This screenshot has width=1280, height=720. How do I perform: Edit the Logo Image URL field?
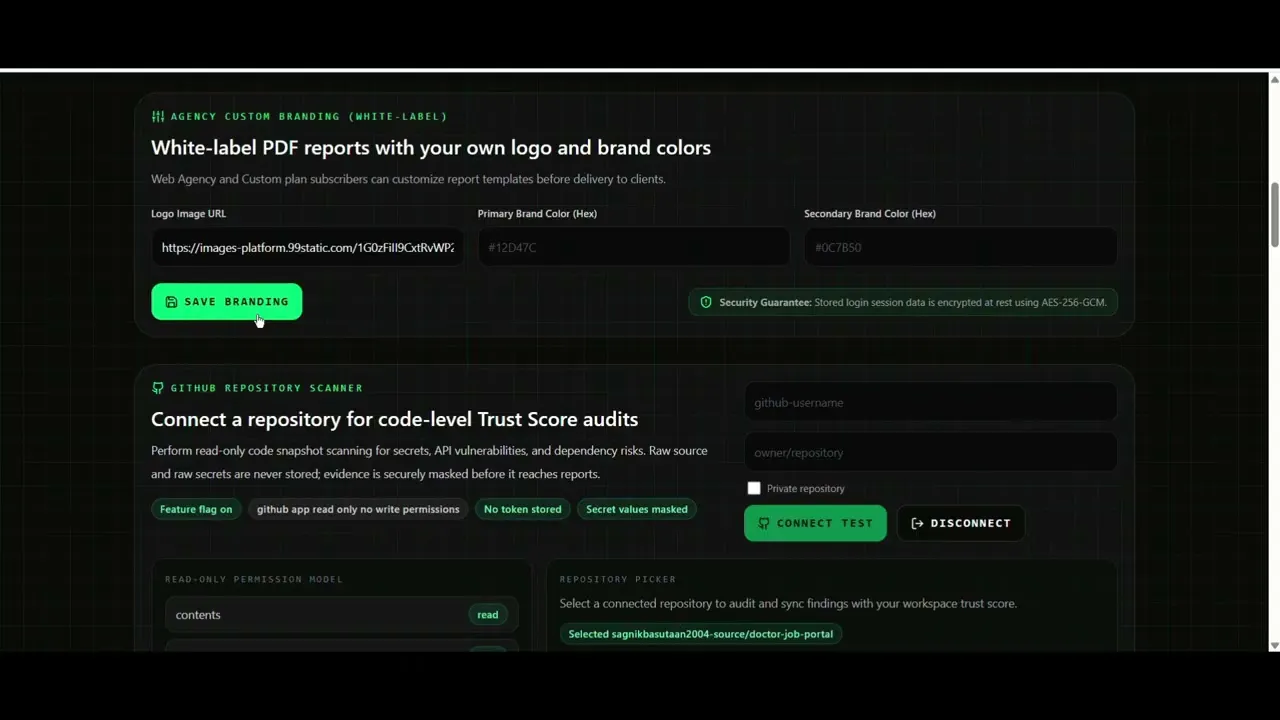tap(307, 247)
